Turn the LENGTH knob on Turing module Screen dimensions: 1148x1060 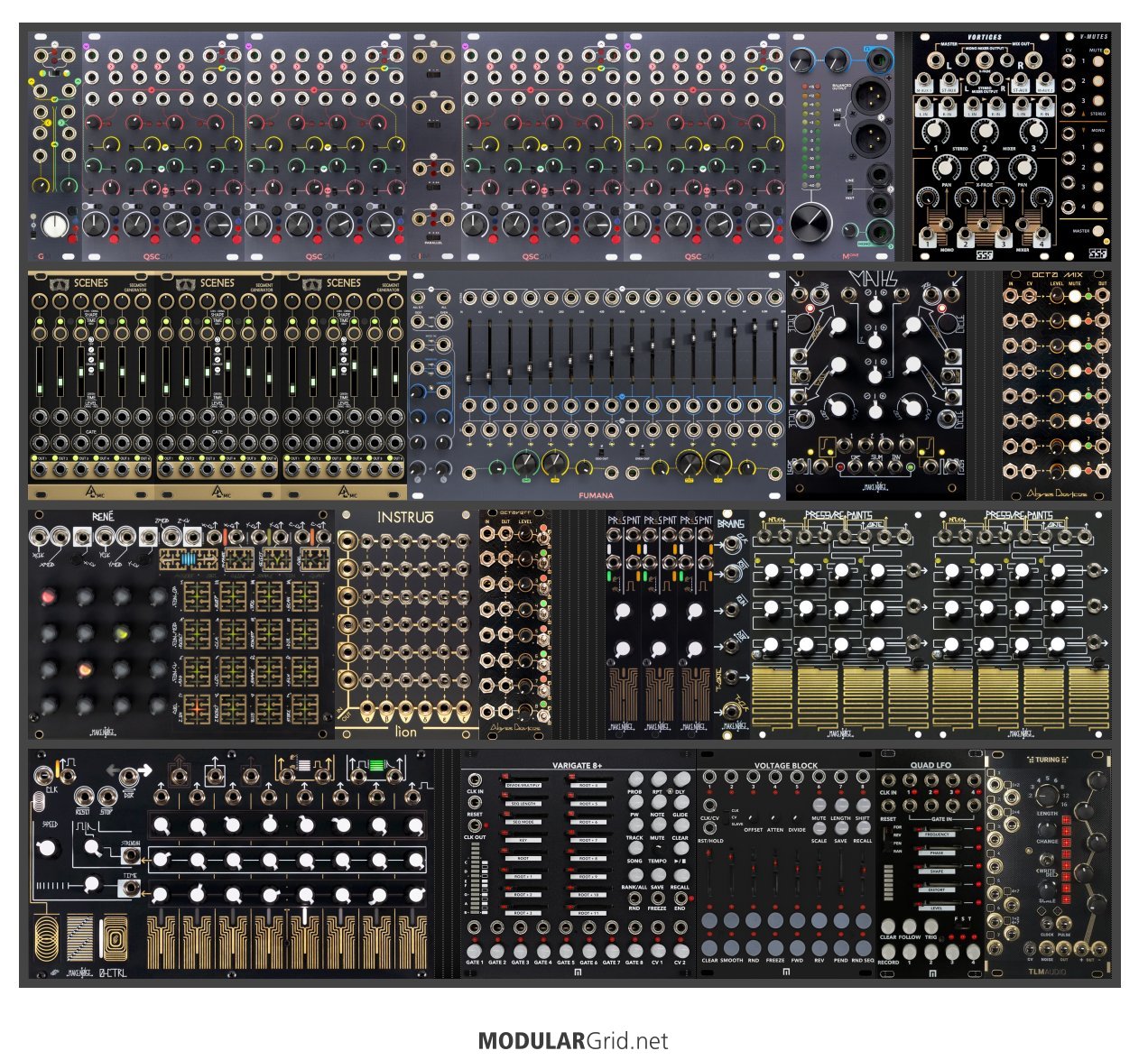1047,796
